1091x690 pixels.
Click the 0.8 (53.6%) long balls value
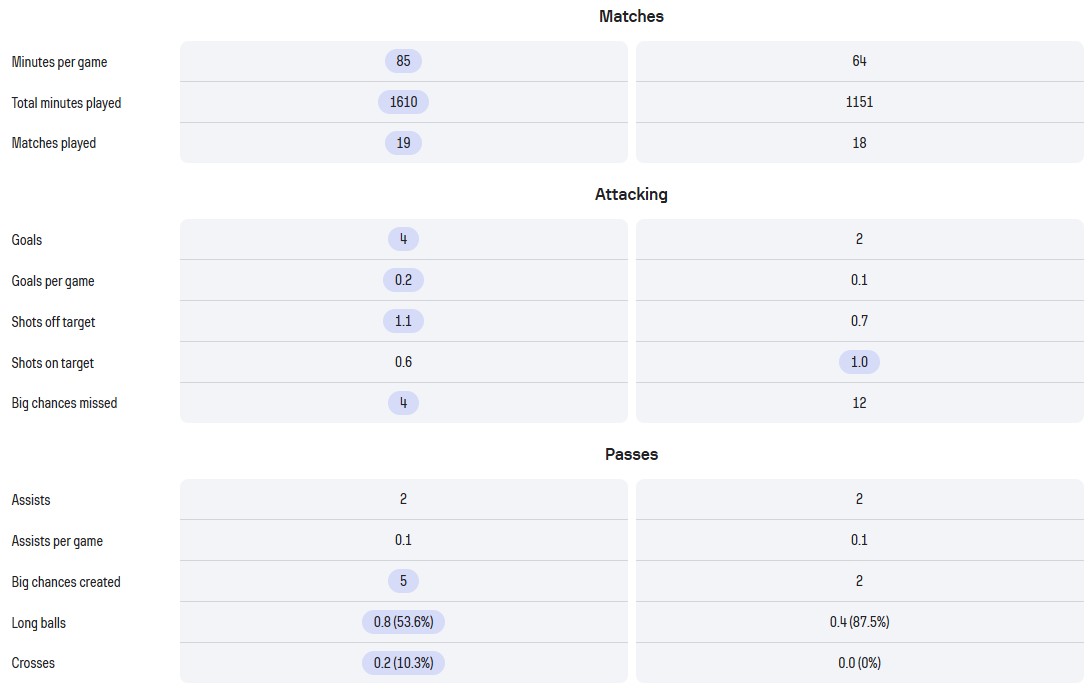click(403, 622)
